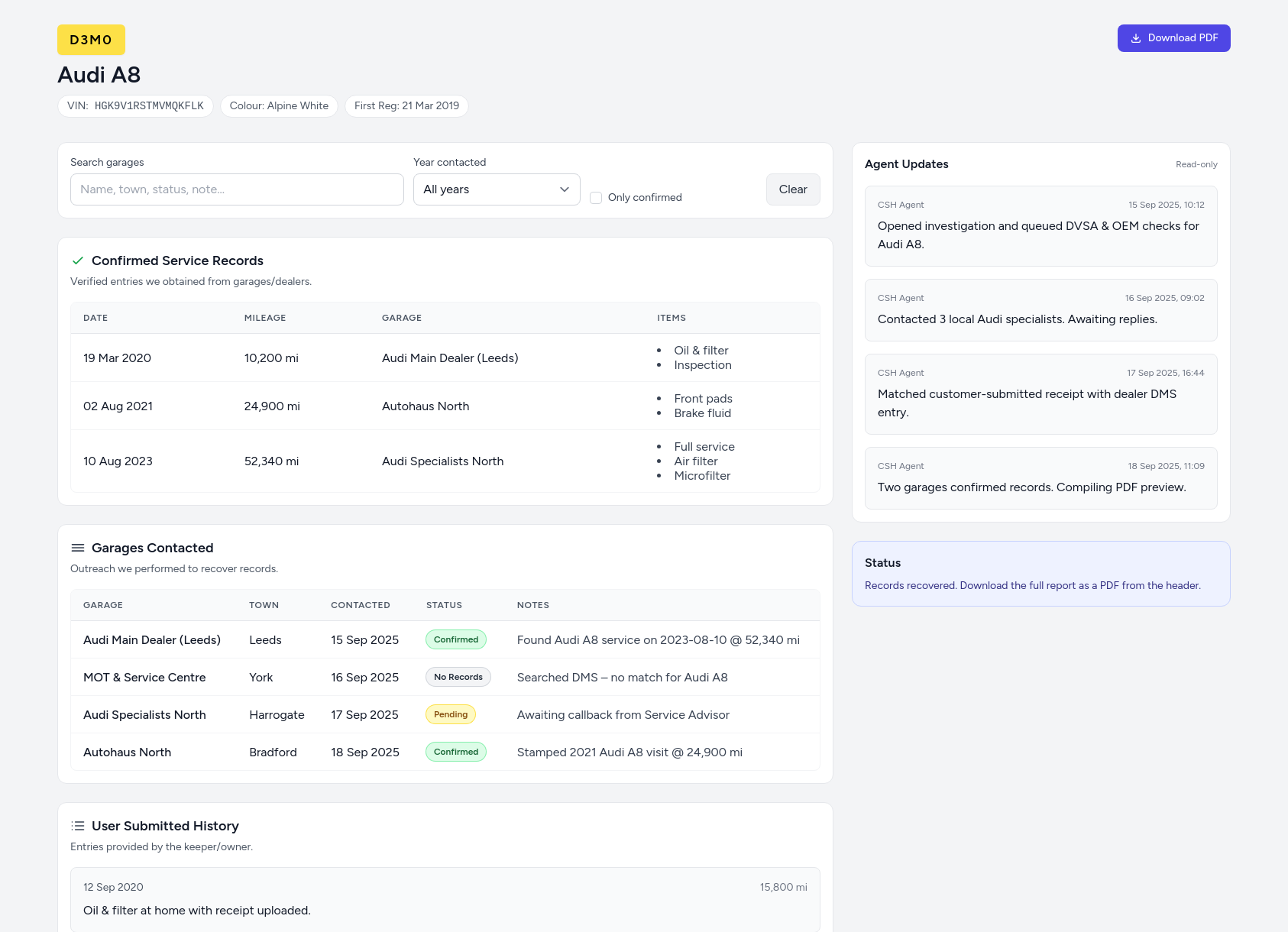Screen dimensions: 1288x932
Task: Open the Year contacted dropdown
Action: tap(496, 189)
